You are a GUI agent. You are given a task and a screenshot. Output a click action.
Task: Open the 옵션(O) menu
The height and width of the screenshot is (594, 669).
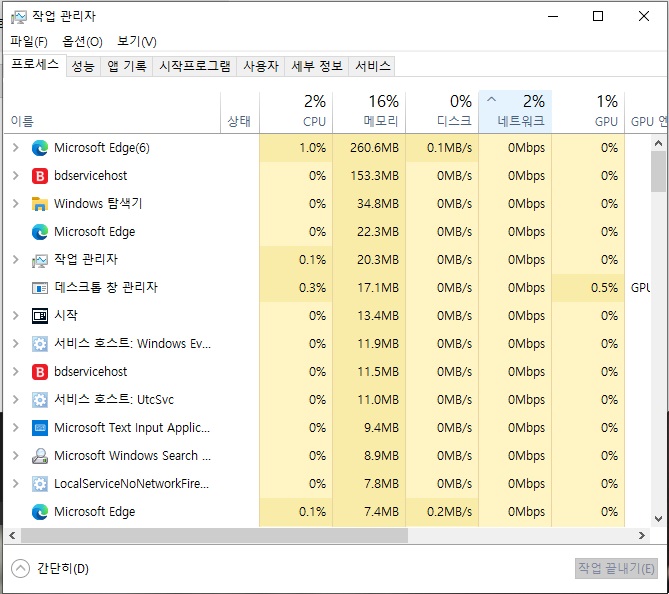82,41
